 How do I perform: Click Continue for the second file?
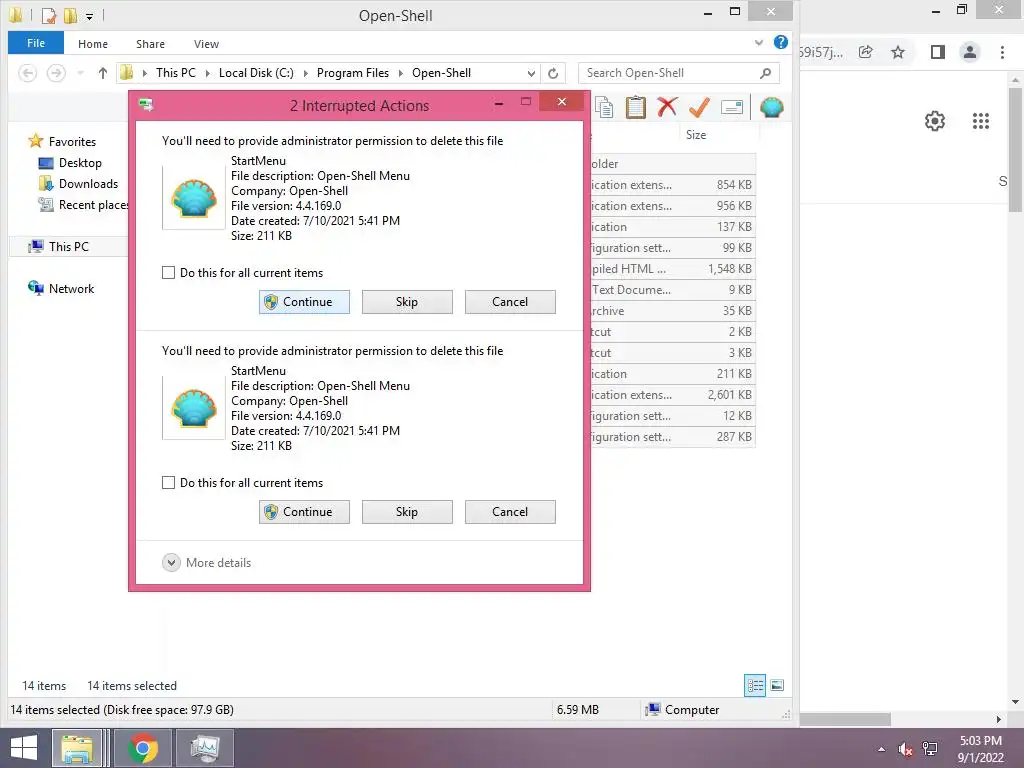(x=304, y=512)
